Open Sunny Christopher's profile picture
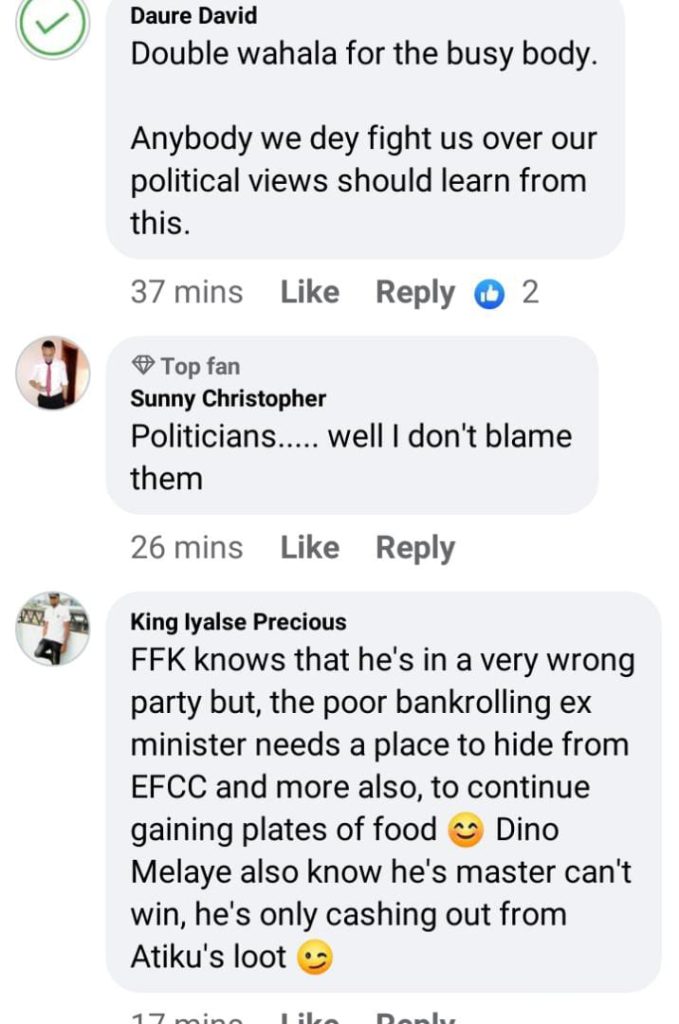The image size is (679, 1024). tap(52, 372)
